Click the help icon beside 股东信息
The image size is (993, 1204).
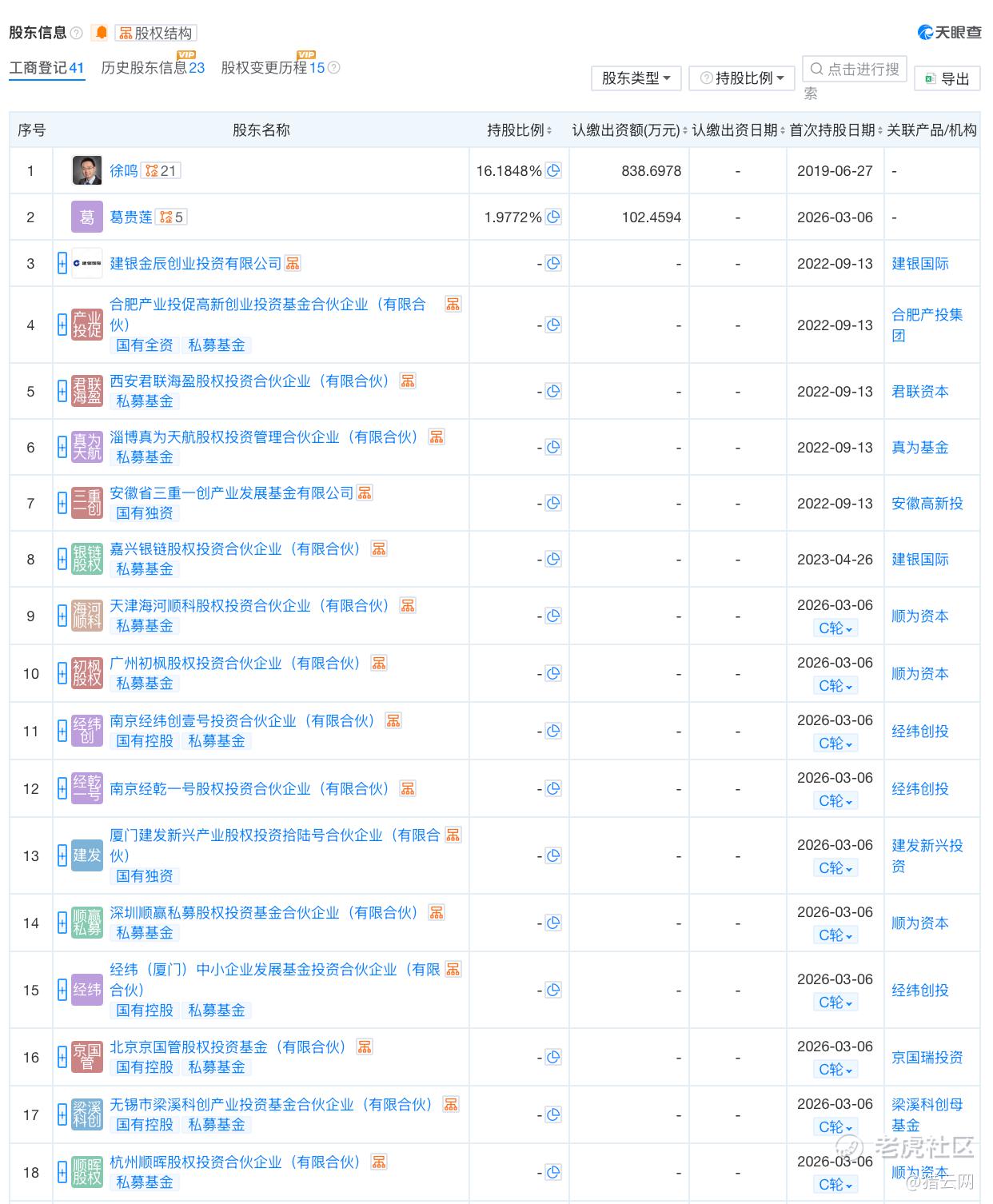coord(77,33)
